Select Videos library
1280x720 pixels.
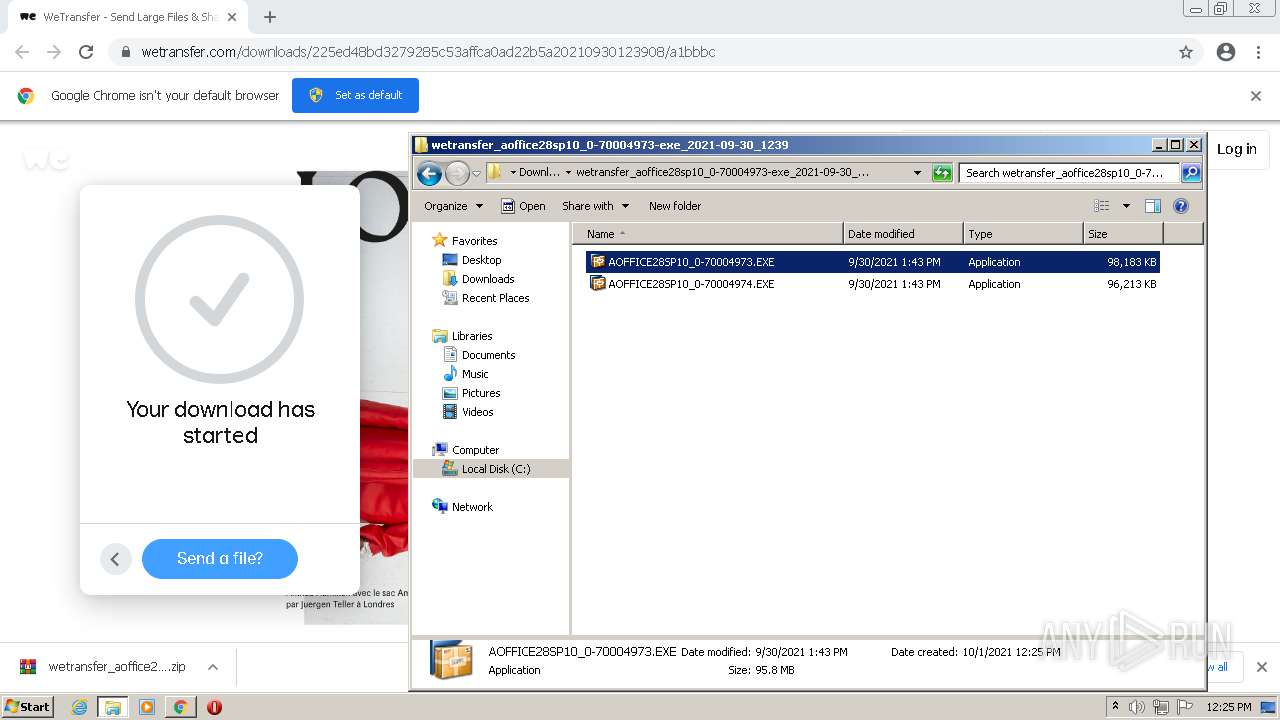477,412
